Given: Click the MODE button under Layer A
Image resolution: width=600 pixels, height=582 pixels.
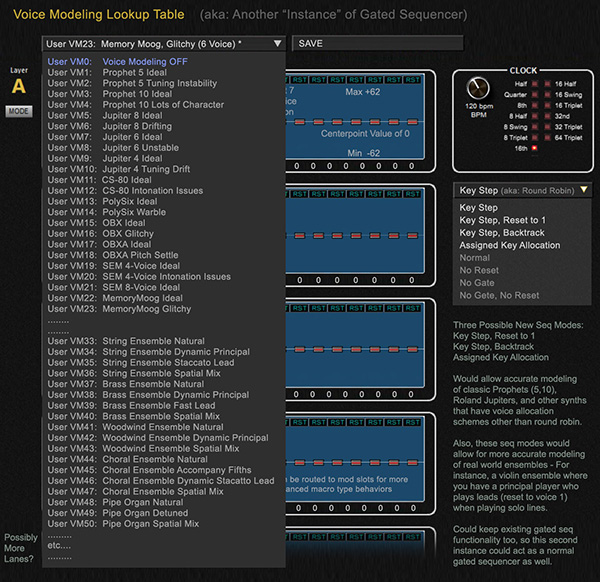Looking at the screenshot, I should (x=19, y=111).
